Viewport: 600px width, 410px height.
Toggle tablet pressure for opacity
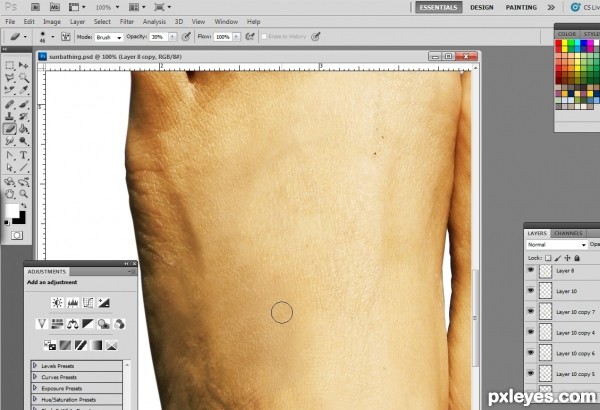(x=186, y=37)
